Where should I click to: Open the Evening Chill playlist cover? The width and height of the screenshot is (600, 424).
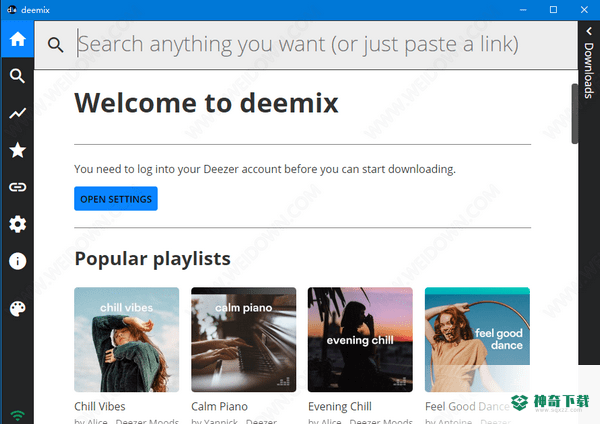pos(360,339)
